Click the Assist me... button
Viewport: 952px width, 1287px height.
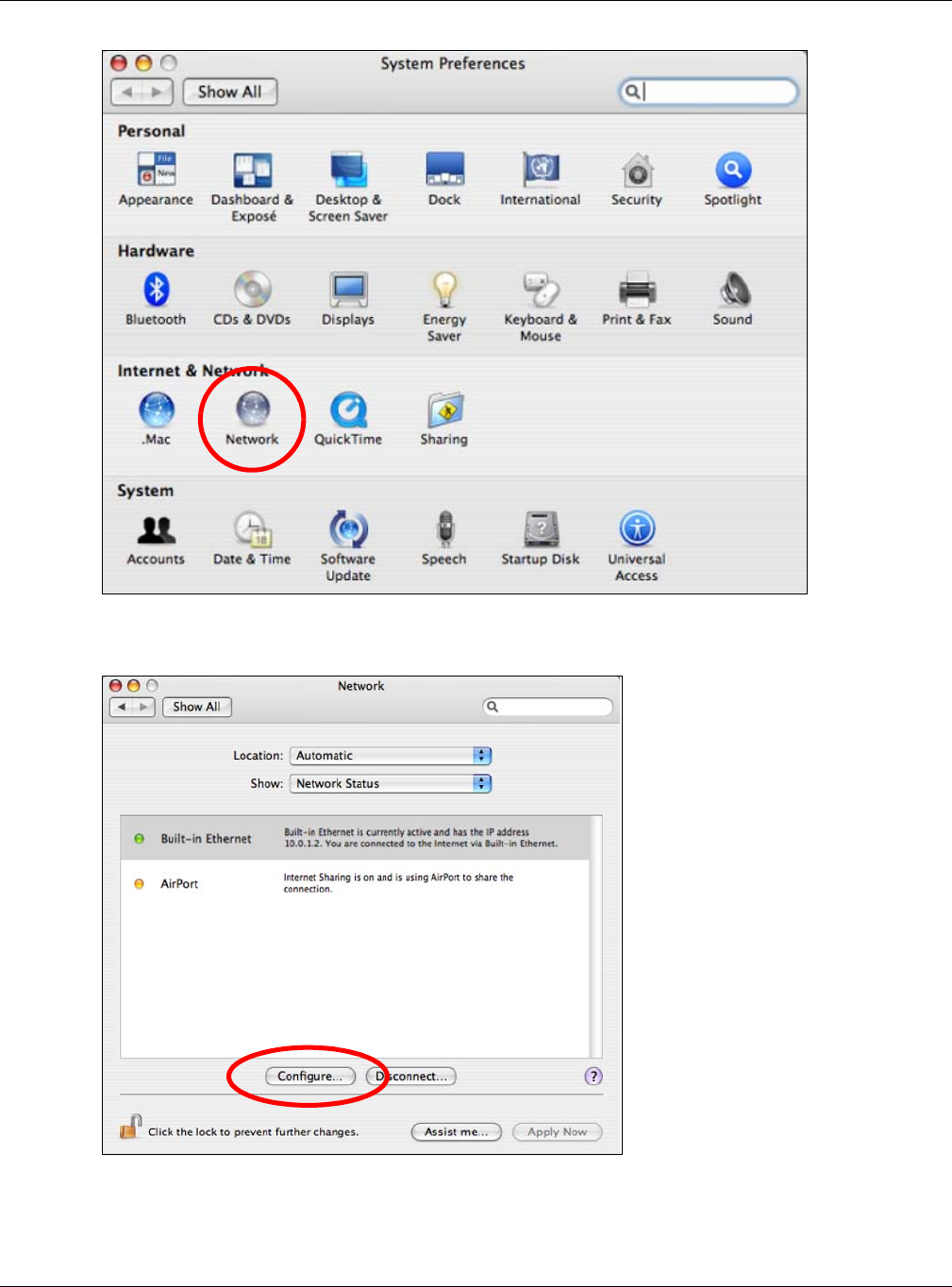click(457, 1131)
